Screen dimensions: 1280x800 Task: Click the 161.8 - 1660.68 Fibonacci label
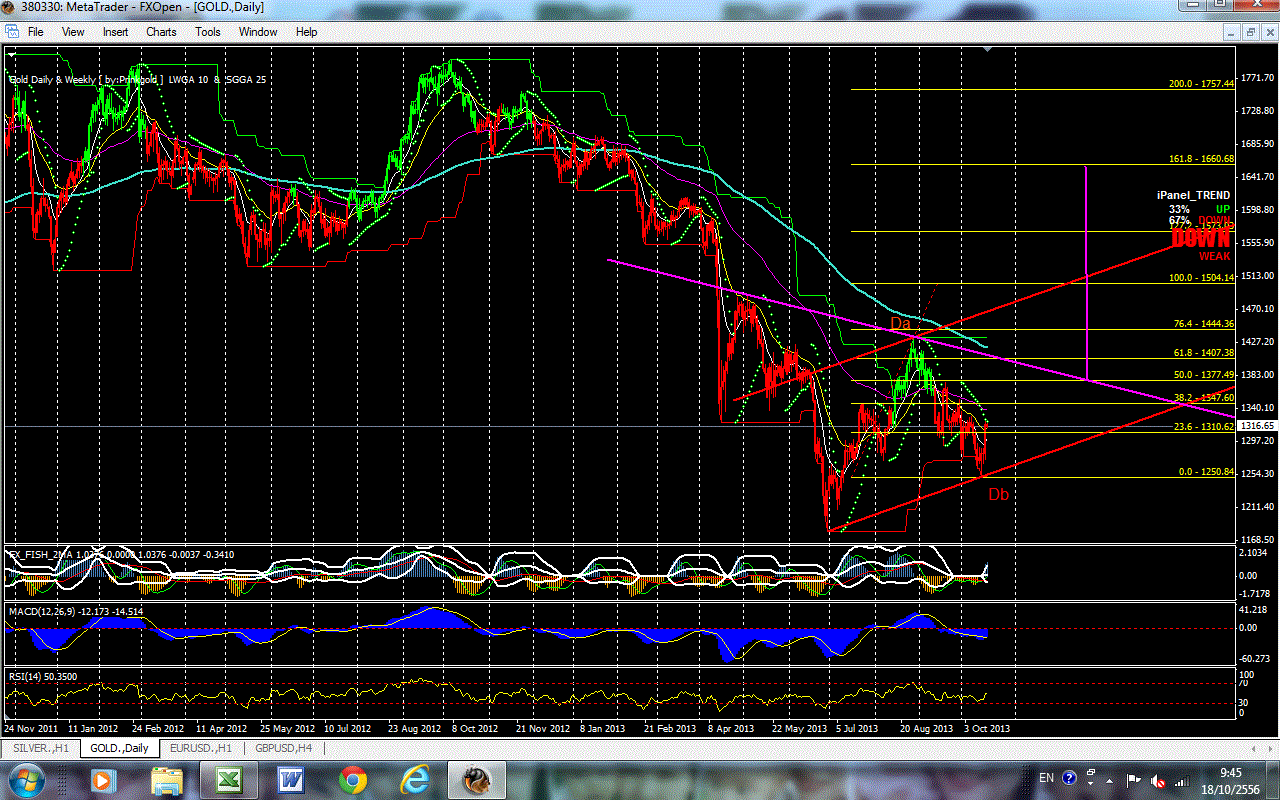tap(1201, 158)
